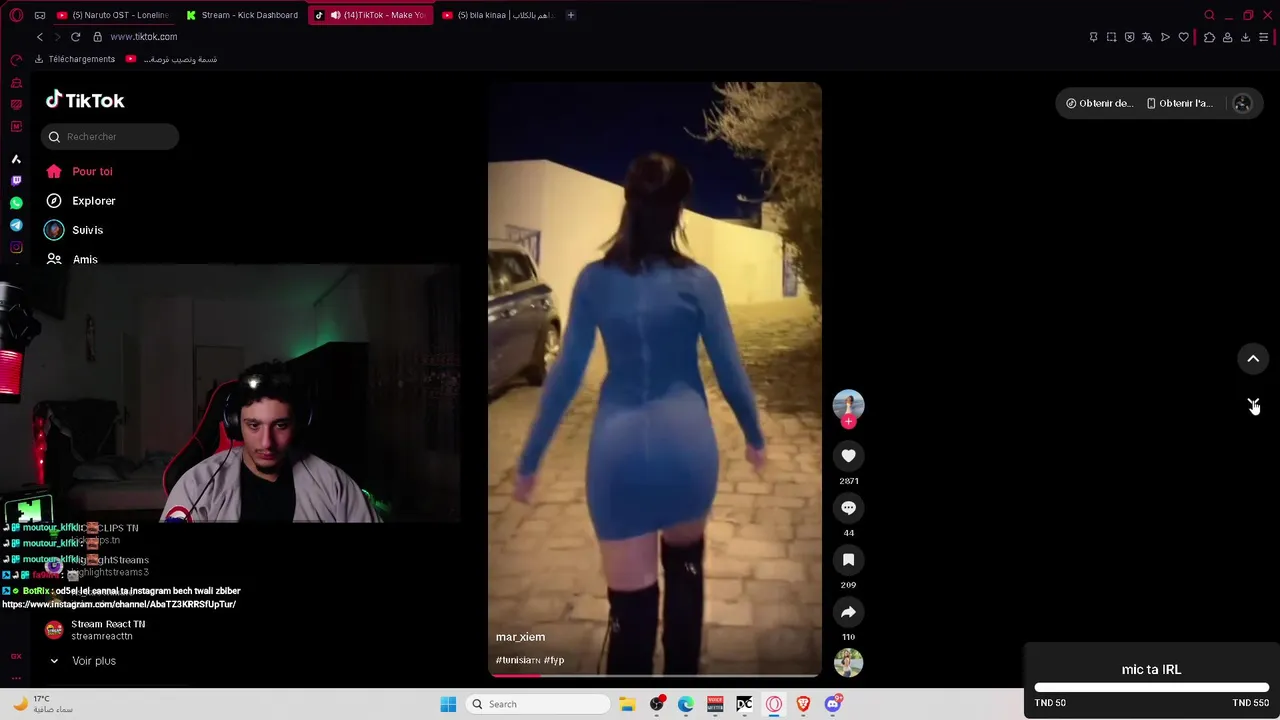Screen dimensions: 1280x720
Task: Open the Opera GX main menu logo
Action: tap(16, 15)
